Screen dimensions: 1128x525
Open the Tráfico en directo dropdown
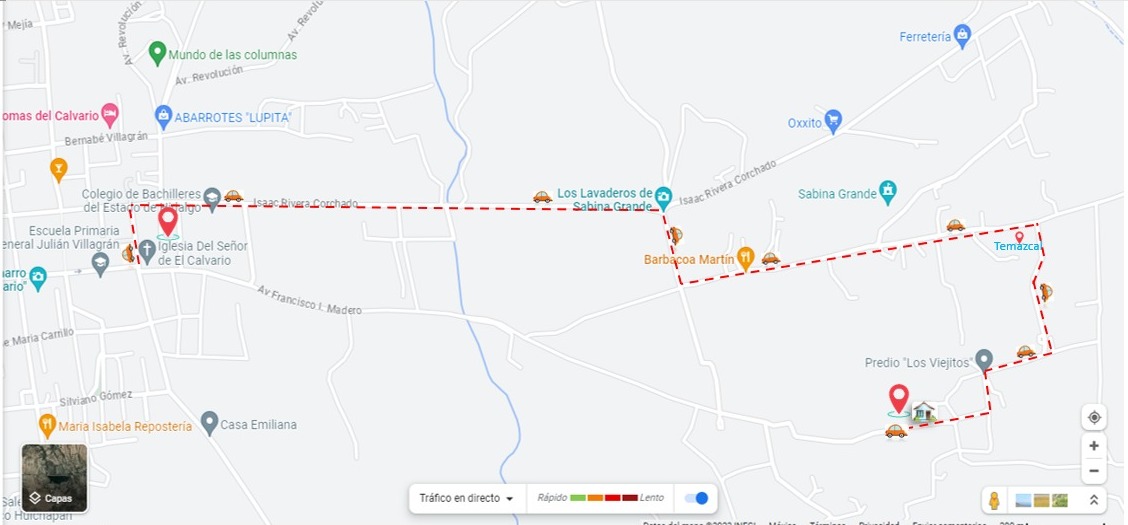(467, 498)
